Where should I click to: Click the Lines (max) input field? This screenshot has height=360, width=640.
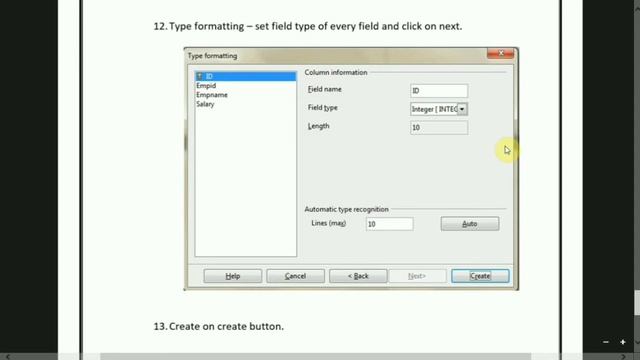coord(389,224)
